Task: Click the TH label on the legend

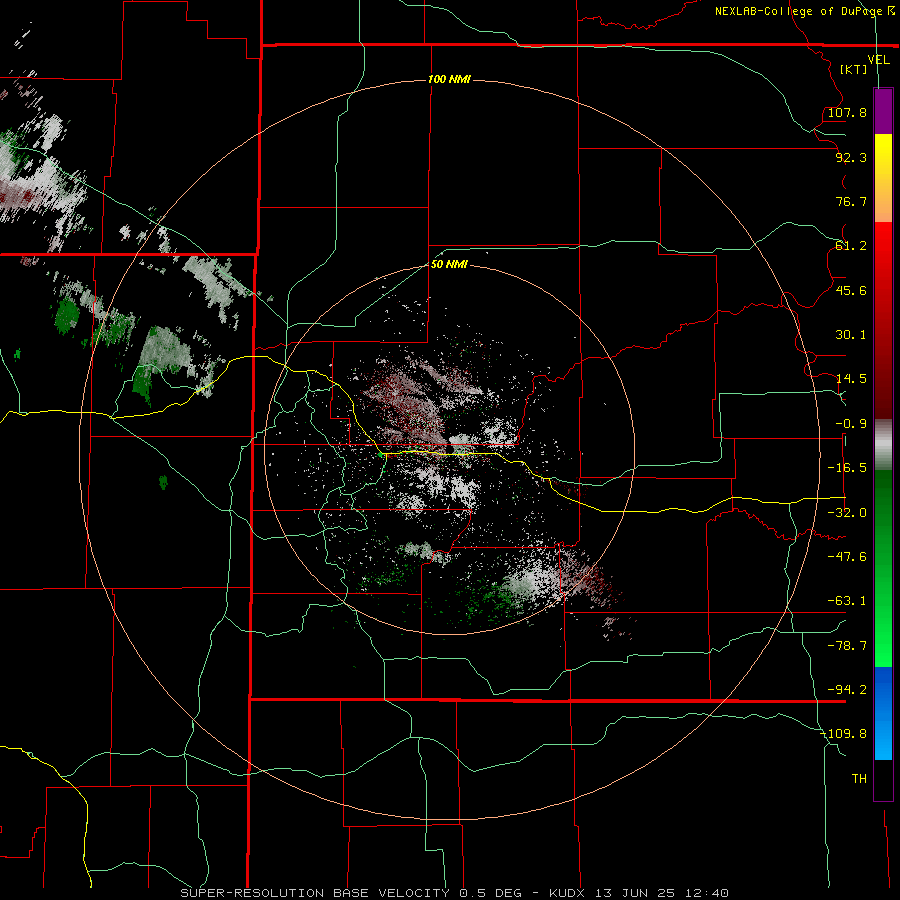Action: tap(859, 779)
